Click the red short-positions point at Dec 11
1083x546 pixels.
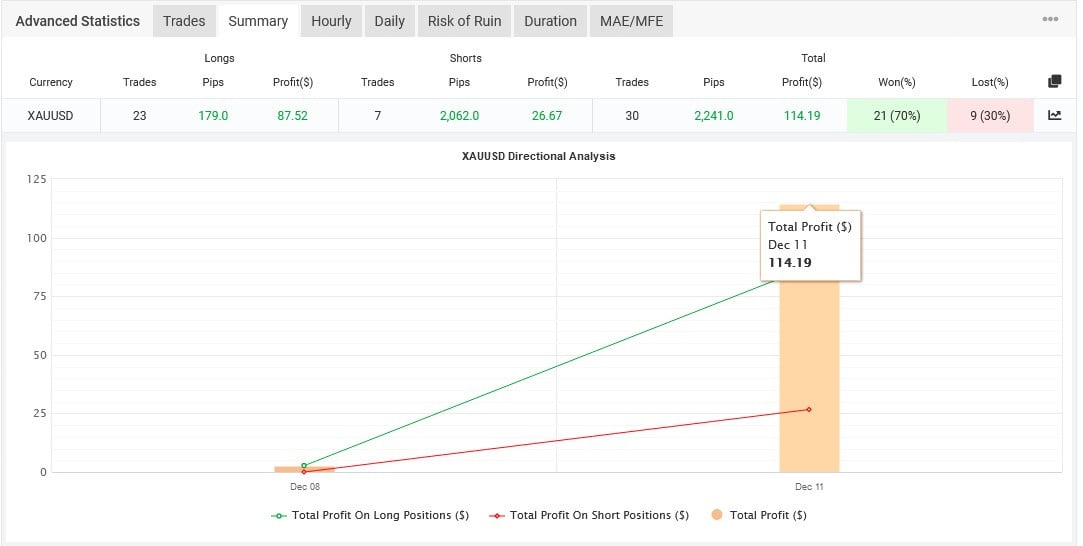click(809, 409)
